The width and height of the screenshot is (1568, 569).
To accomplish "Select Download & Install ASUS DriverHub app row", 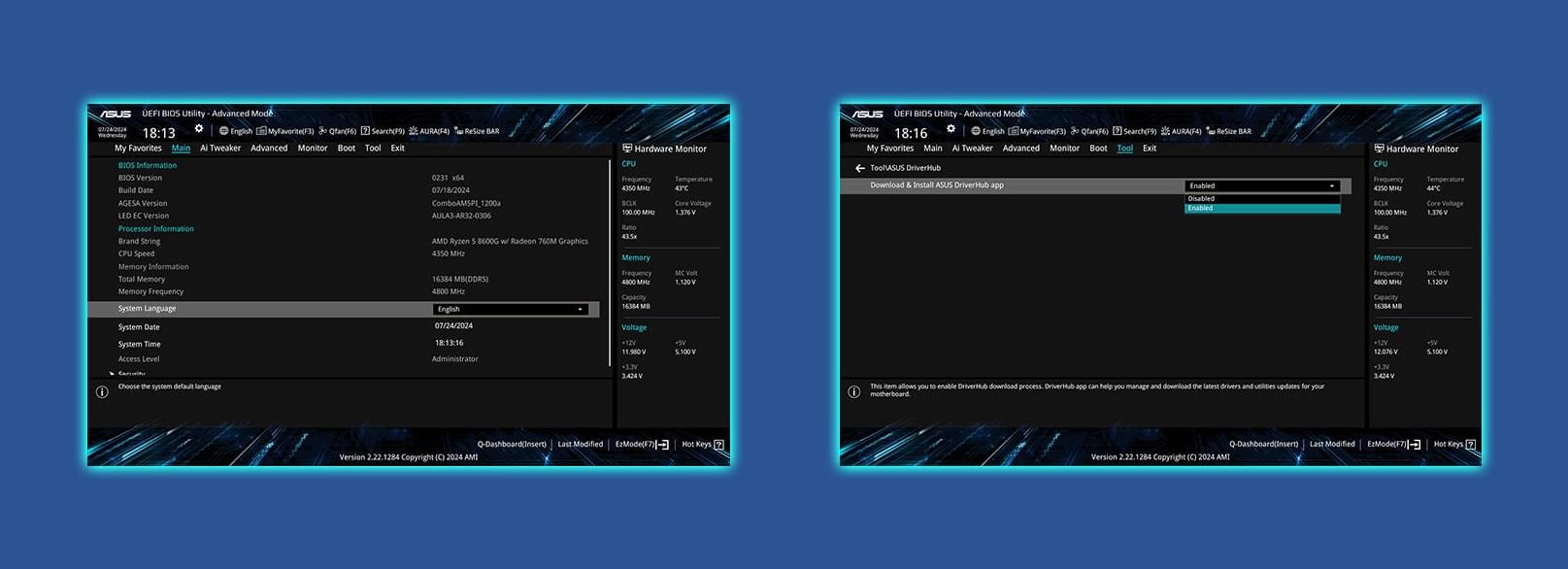I will click(1095, 185).
